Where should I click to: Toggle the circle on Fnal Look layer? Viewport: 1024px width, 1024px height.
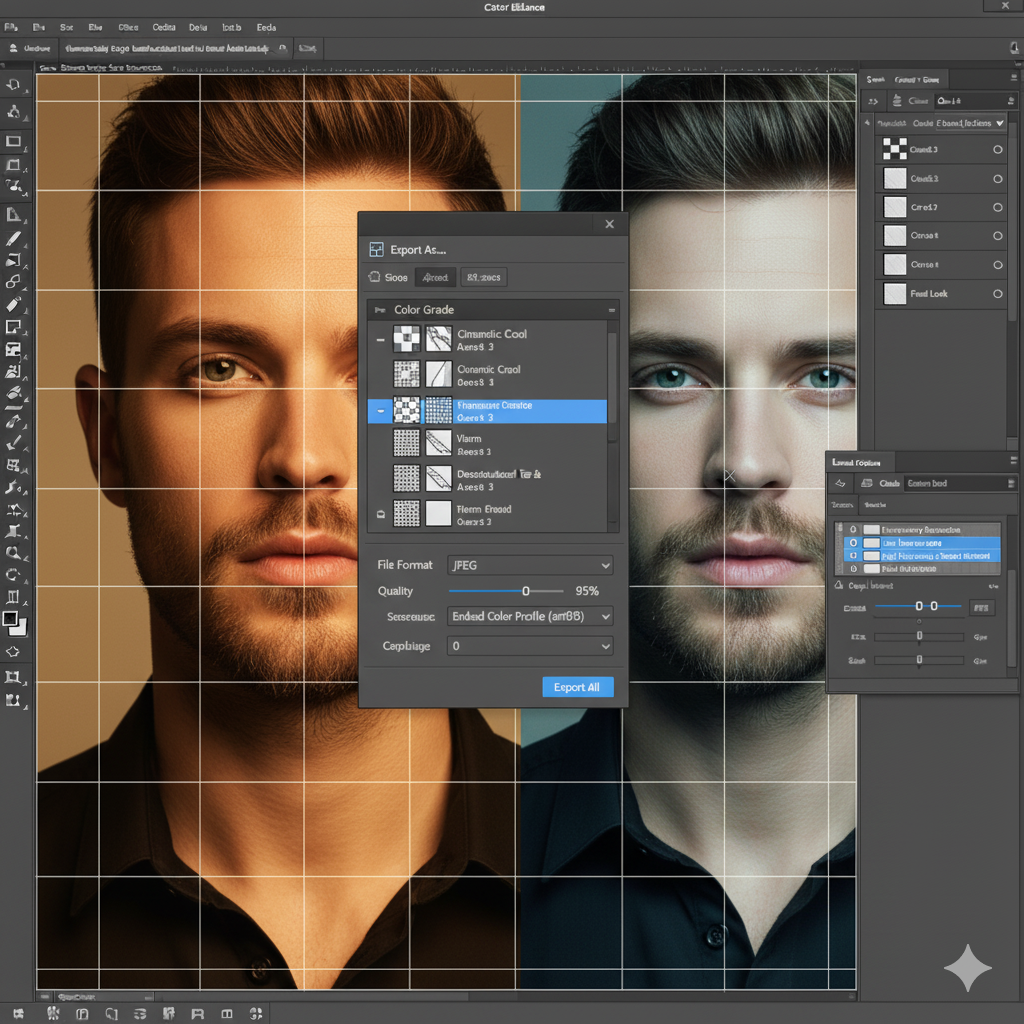point(997,294)
